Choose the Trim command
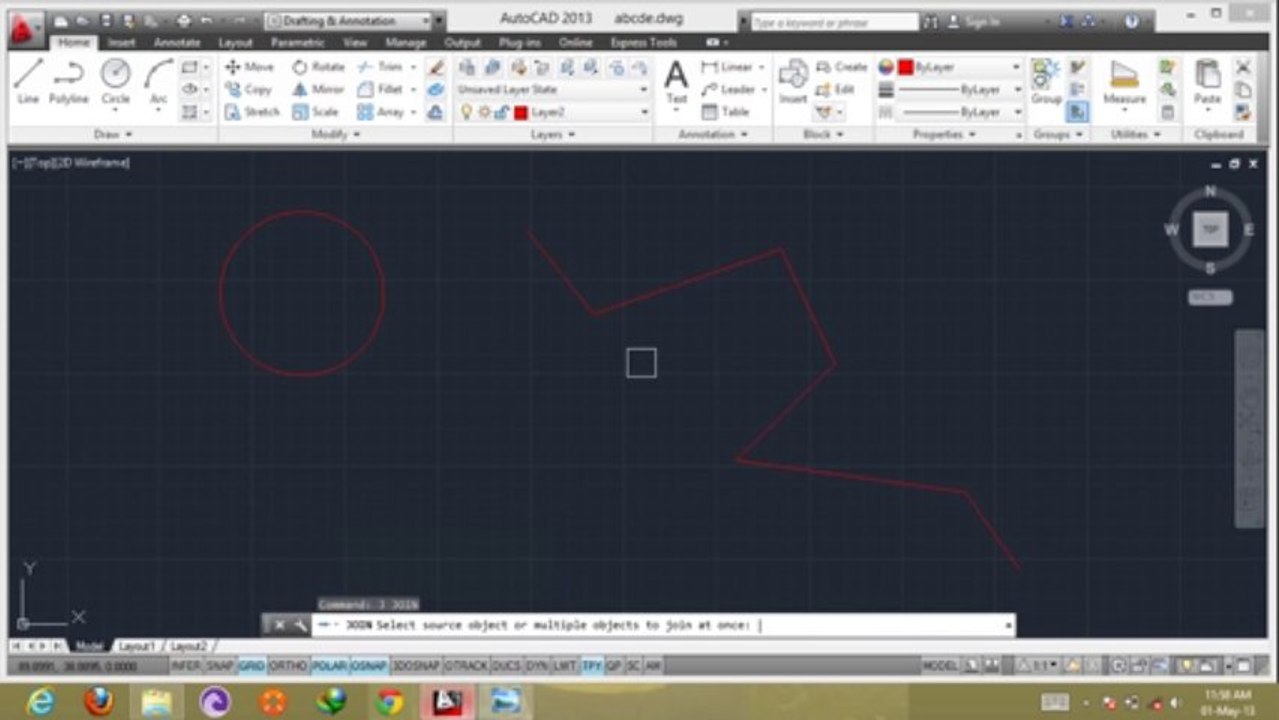This screenshot has height=720, width=1279. pos(380,67)
